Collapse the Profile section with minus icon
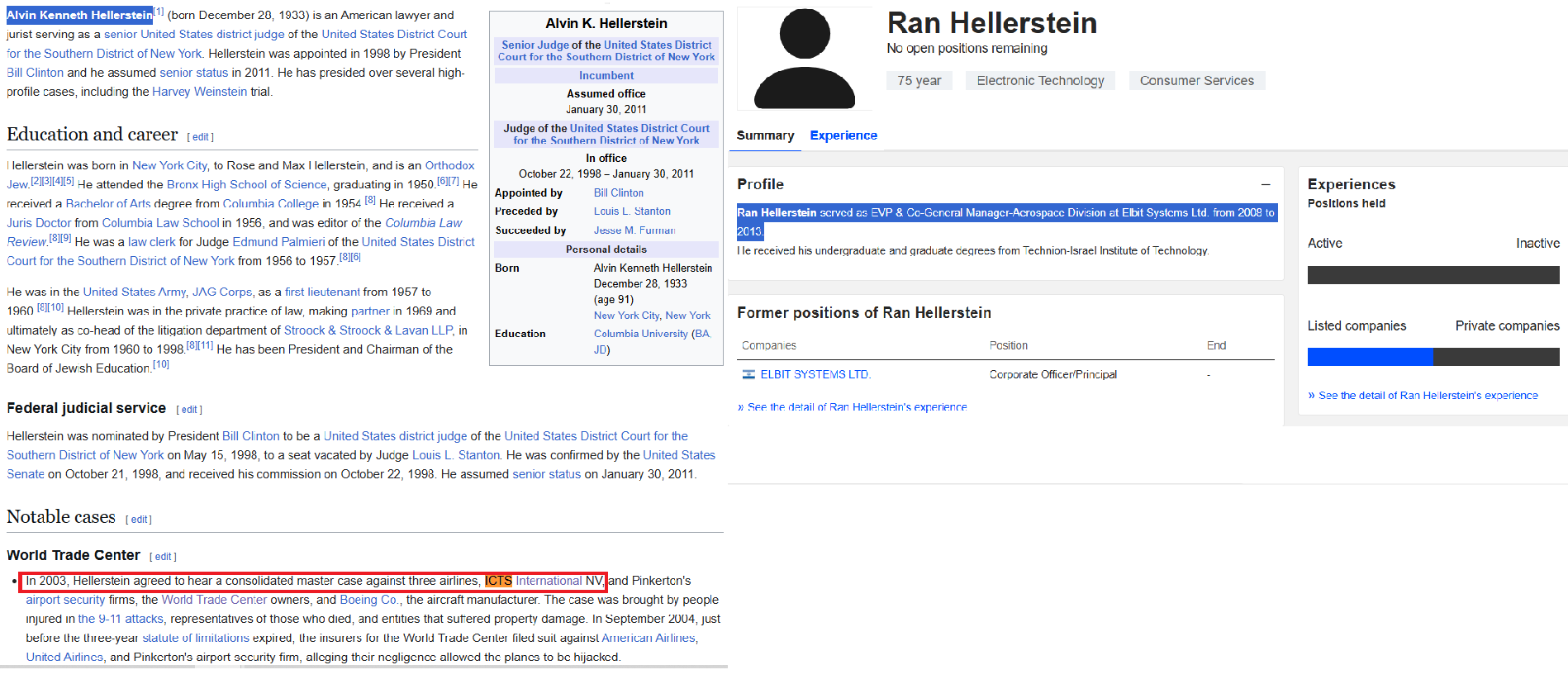The height and width of the screenshot is (684, 1568). coord(1266,184)
